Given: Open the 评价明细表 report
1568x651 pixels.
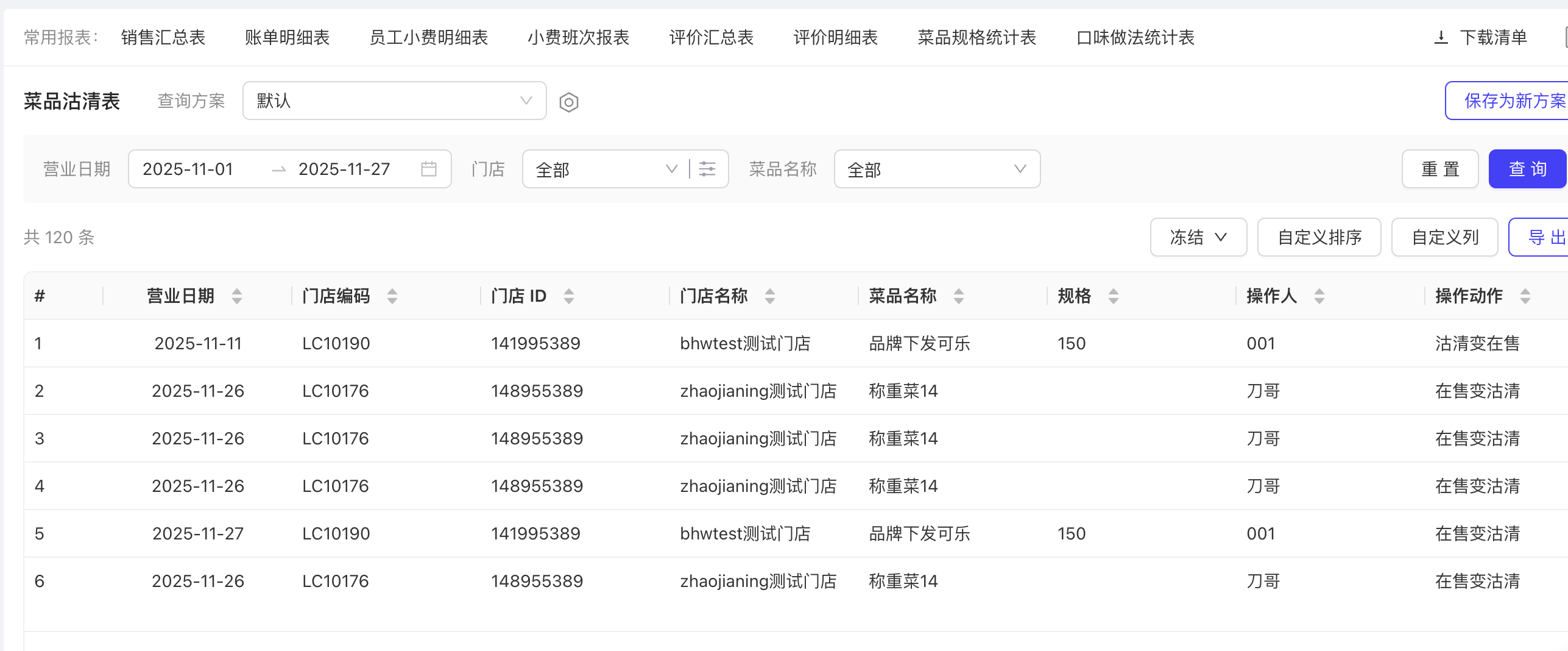Looking at the screenshot, I should click(835, 38).
